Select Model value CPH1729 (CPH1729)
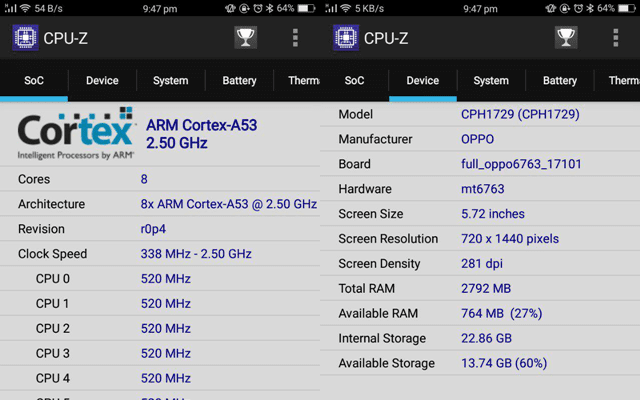Screen dimensions: 640x400 [x=520, y=114]
